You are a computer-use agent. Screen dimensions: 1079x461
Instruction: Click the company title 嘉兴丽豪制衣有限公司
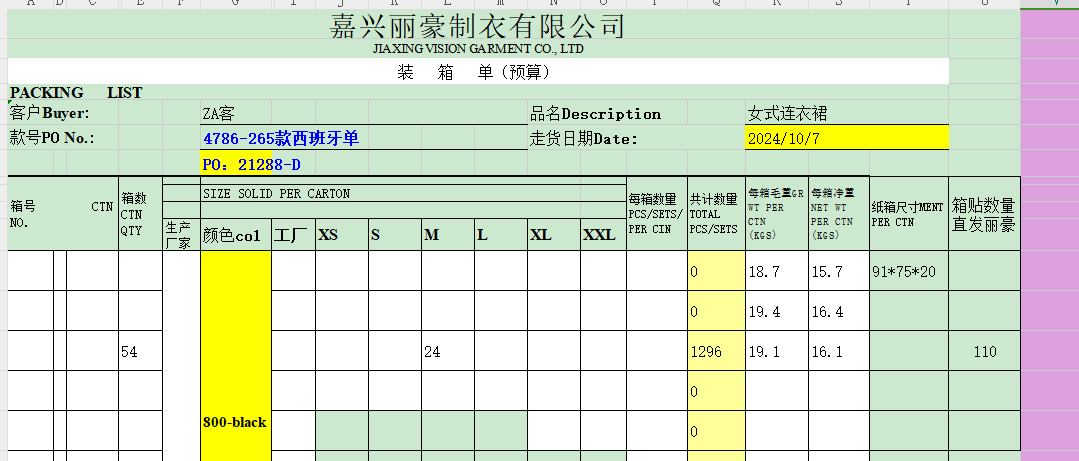pos(477,26)
